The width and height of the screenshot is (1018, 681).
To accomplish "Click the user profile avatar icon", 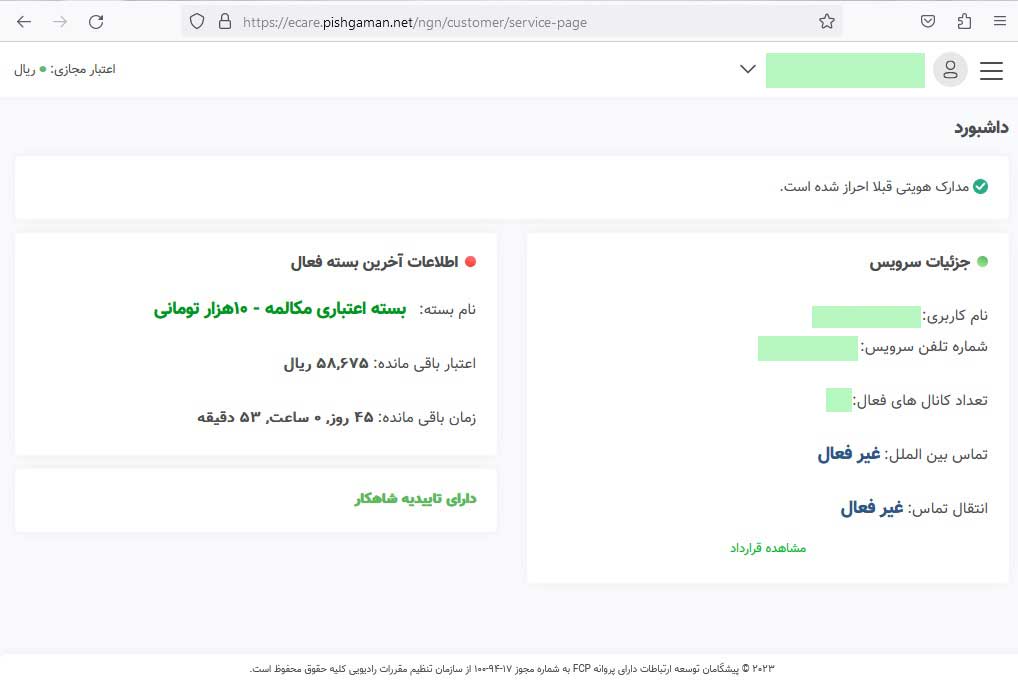I will point(949,70).
